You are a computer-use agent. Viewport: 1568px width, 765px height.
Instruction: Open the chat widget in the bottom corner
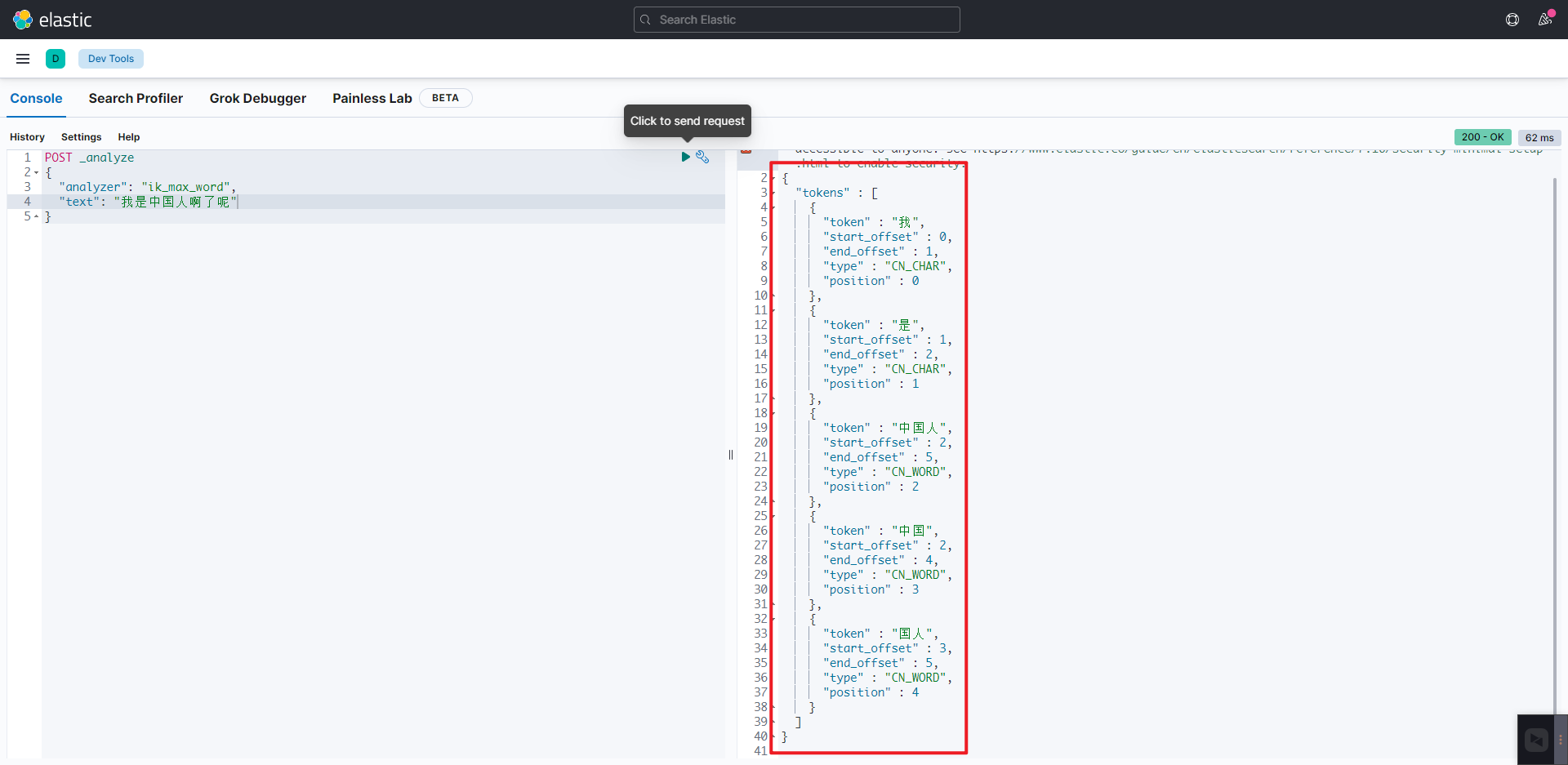tap(1536, 740)
